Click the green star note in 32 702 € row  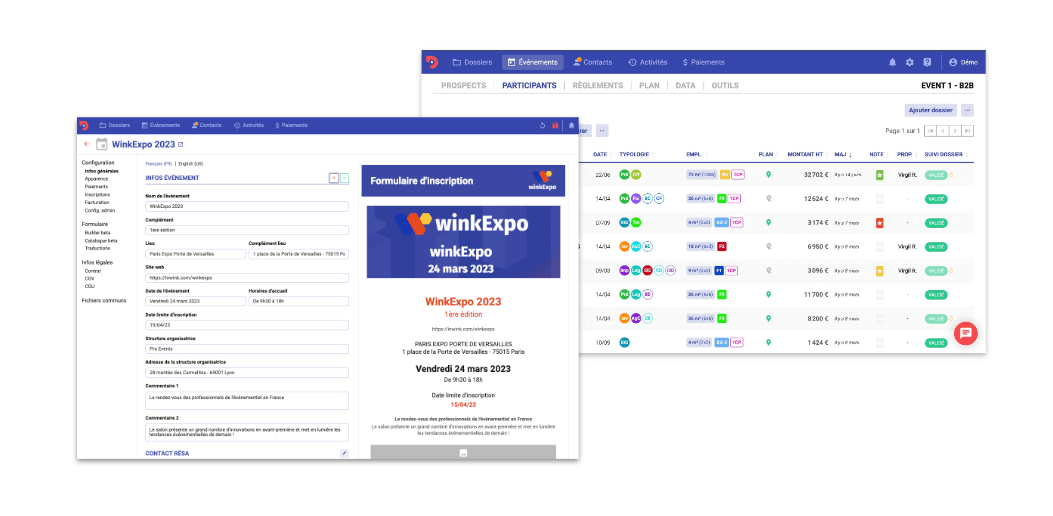[879, 175]
